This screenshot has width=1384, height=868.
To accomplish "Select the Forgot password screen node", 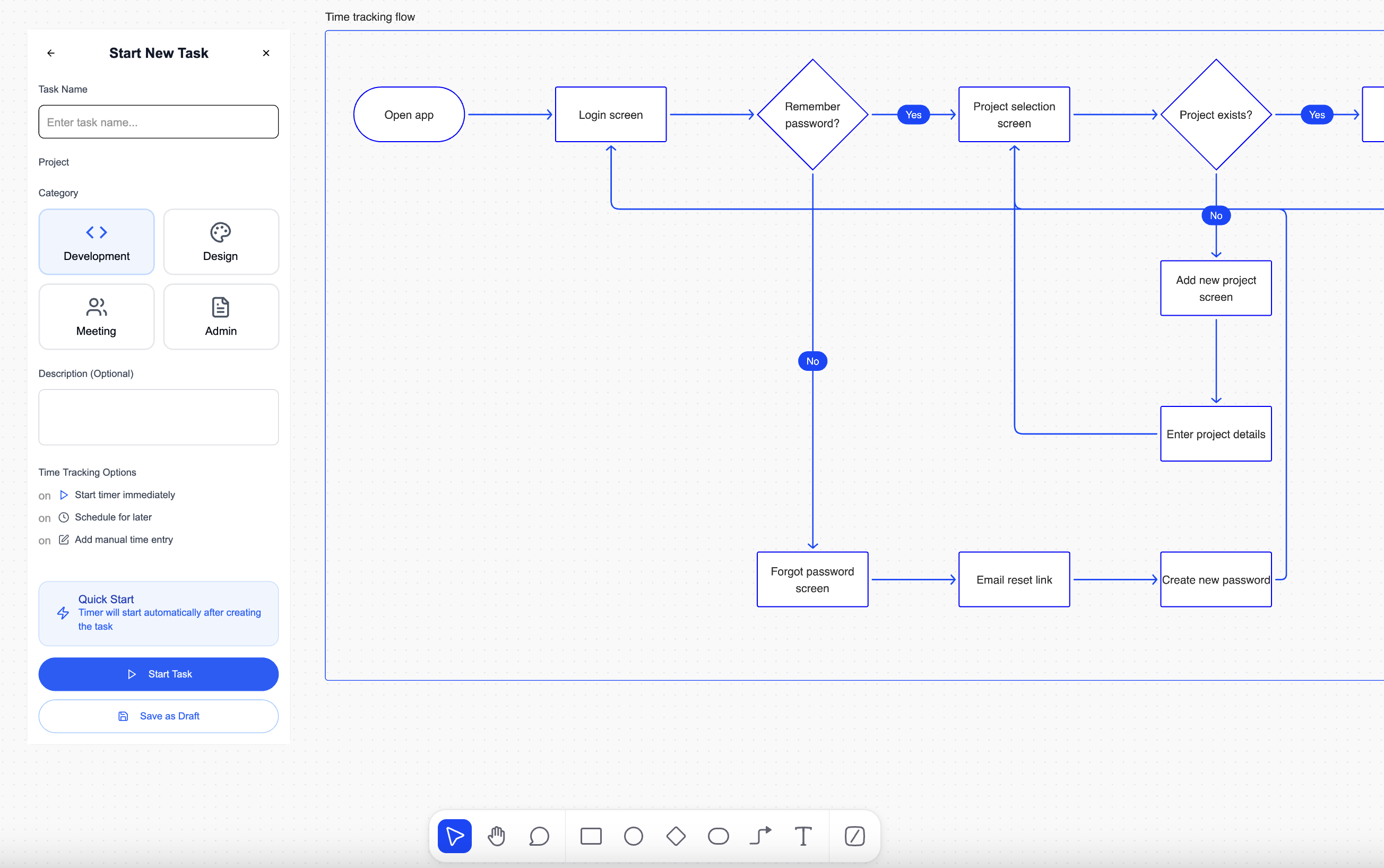I will point(812,580).
